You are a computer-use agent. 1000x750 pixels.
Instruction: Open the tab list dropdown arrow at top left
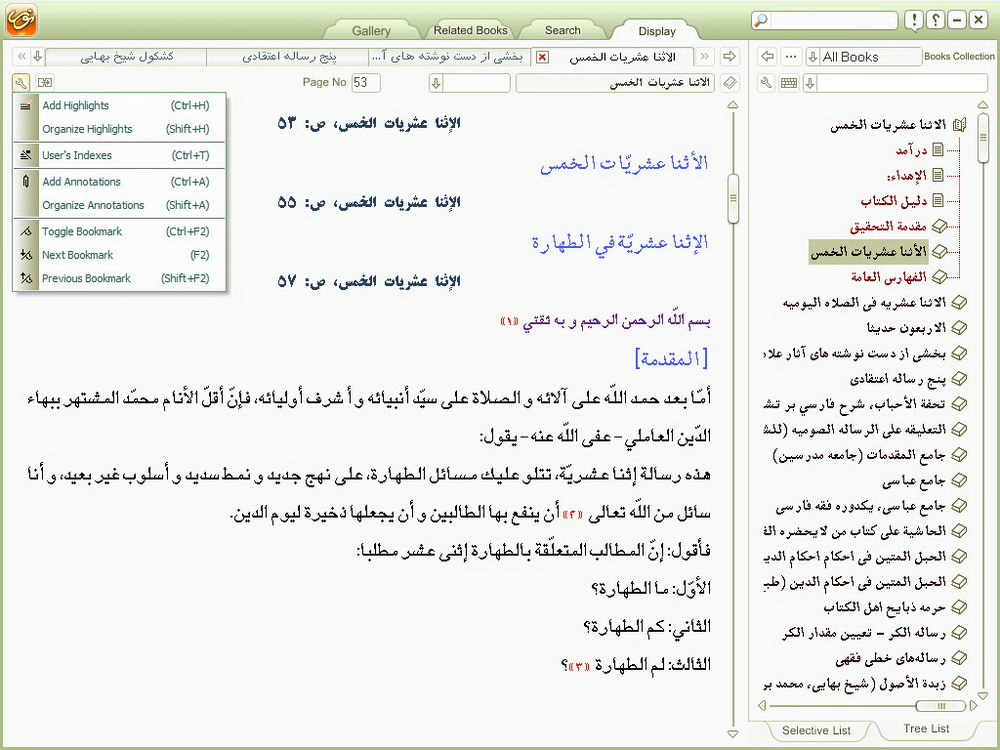click(x=37, y=57)
